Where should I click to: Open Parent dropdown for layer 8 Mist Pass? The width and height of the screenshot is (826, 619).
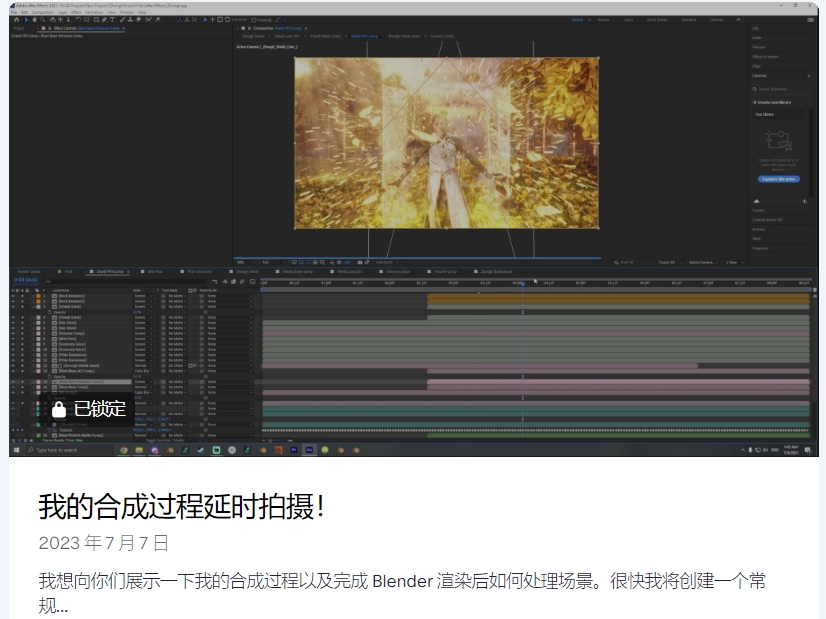tap(230, 339)
